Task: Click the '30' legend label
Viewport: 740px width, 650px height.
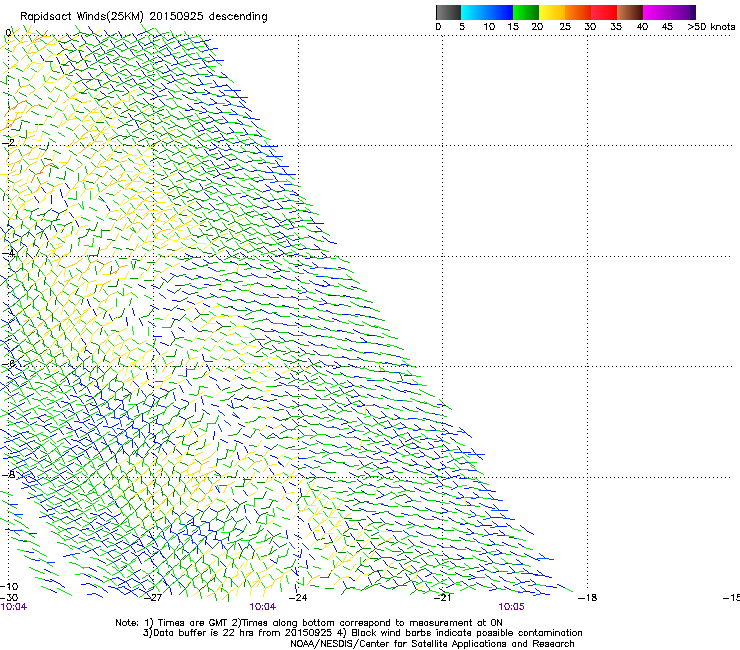Action: 590,27
